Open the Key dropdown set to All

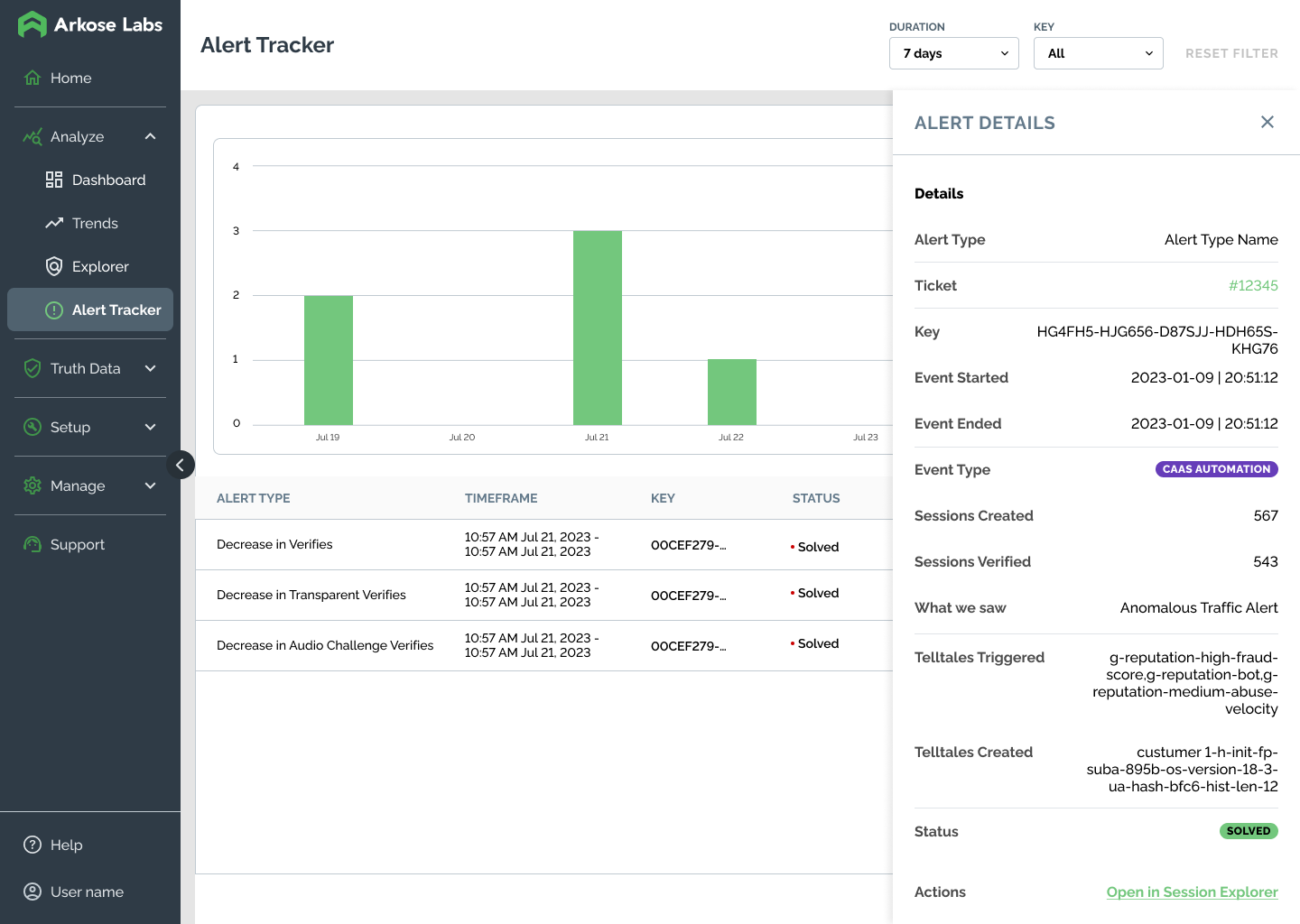[x=1098, y=53]
